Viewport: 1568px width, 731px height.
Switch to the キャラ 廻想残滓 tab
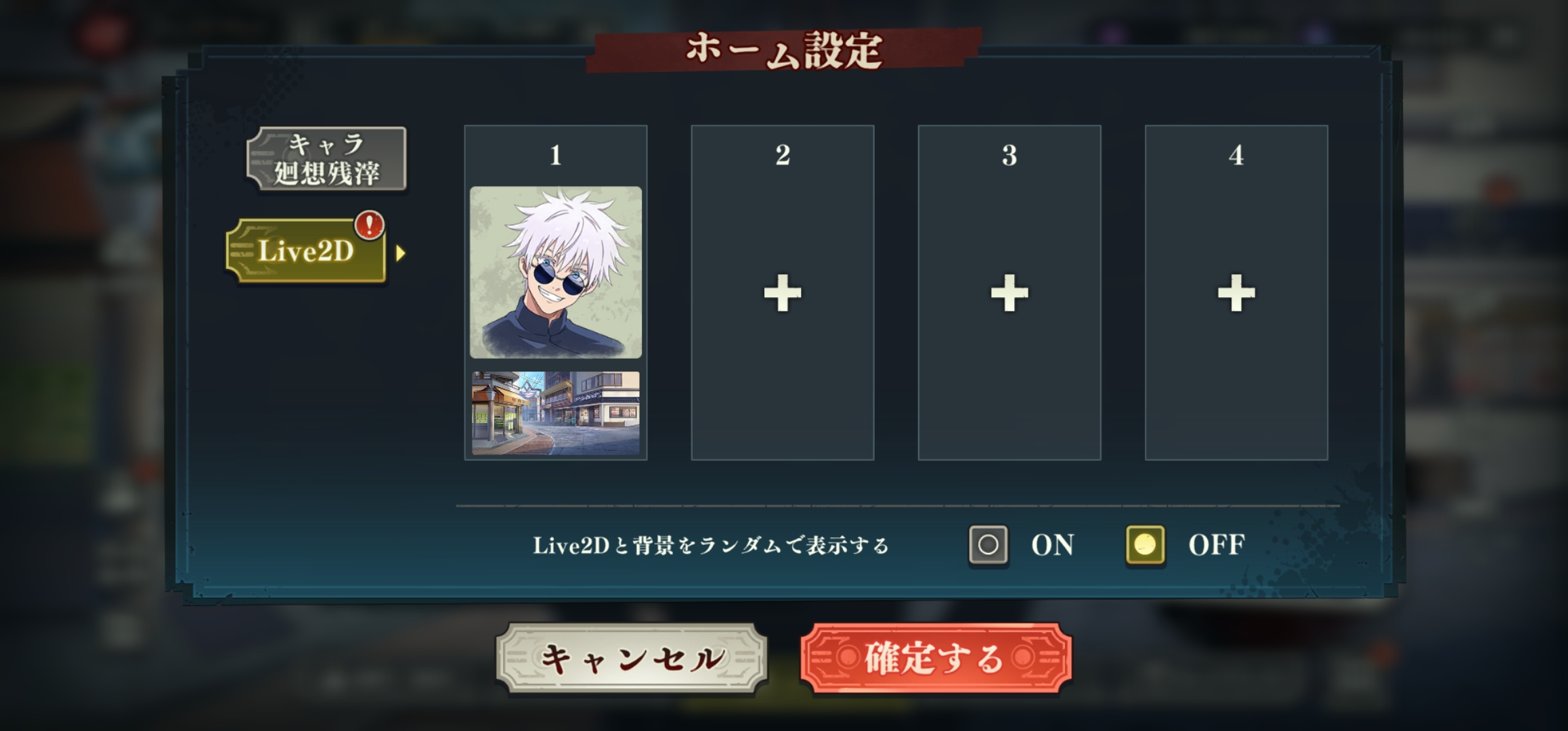[x=326, y=159]
